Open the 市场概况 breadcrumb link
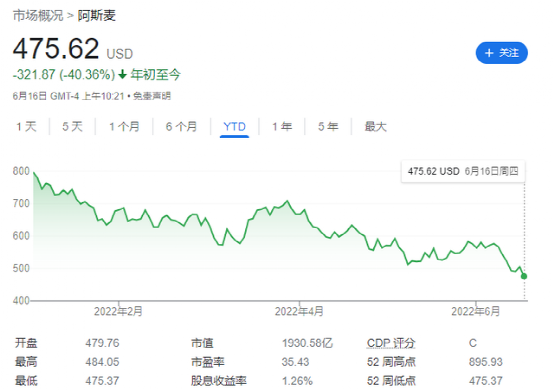 (38, 16)
